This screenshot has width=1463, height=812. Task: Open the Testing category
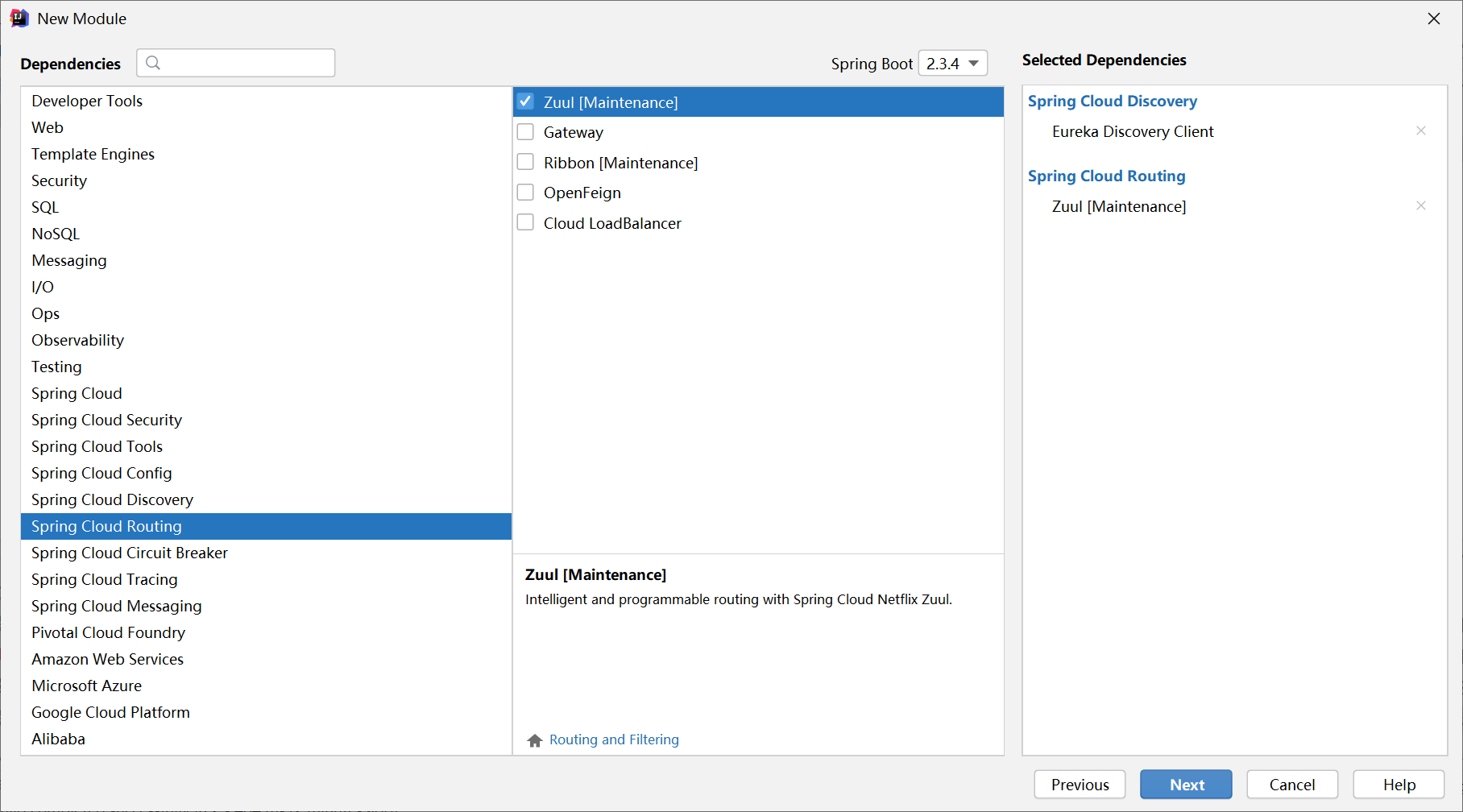click(266, 367)
